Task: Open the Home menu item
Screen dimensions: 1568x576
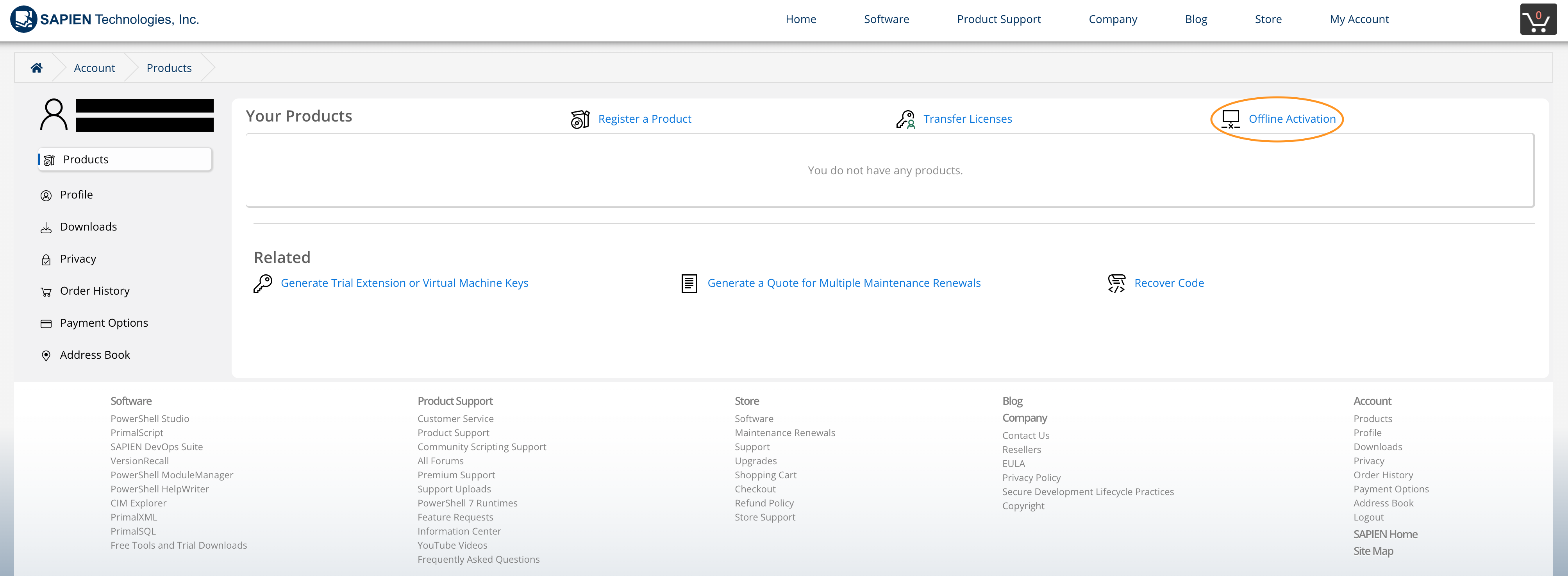Action: (800, 19)
